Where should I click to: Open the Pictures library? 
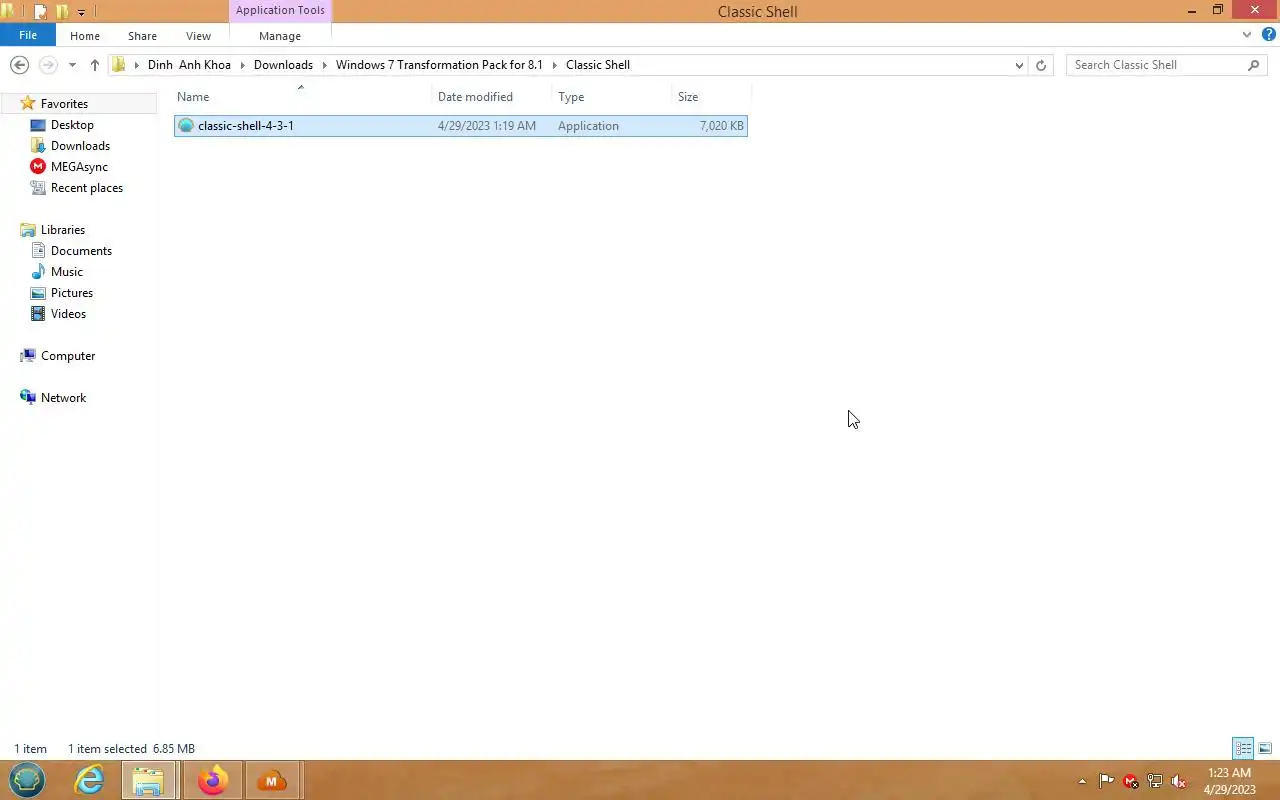pos(72,293)
